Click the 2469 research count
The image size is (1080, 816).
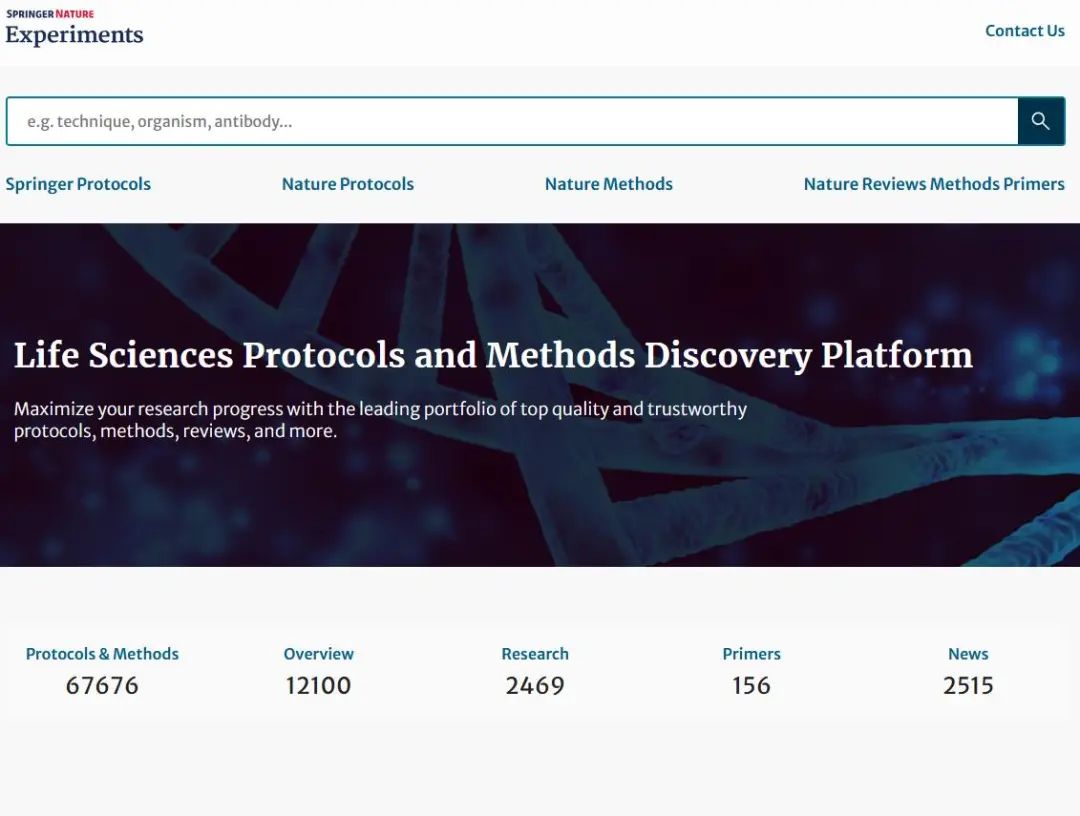(x=535, y=686)
